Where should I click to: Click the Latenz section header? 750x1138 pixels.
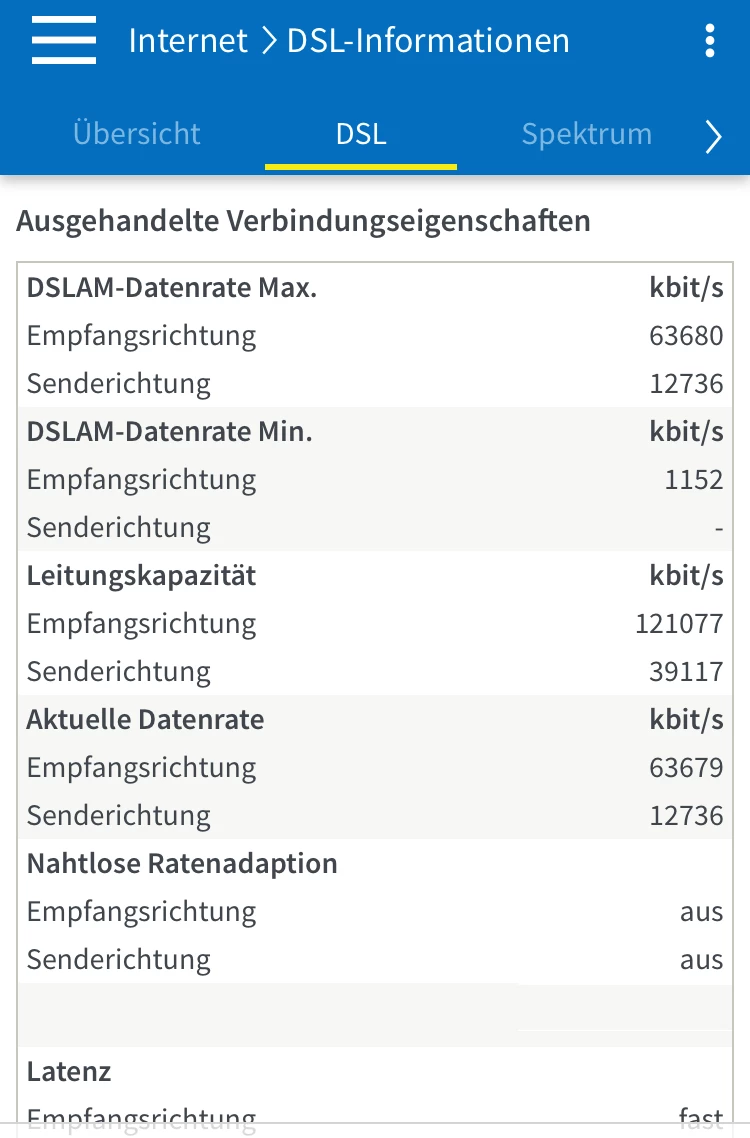pos(69,1072)
